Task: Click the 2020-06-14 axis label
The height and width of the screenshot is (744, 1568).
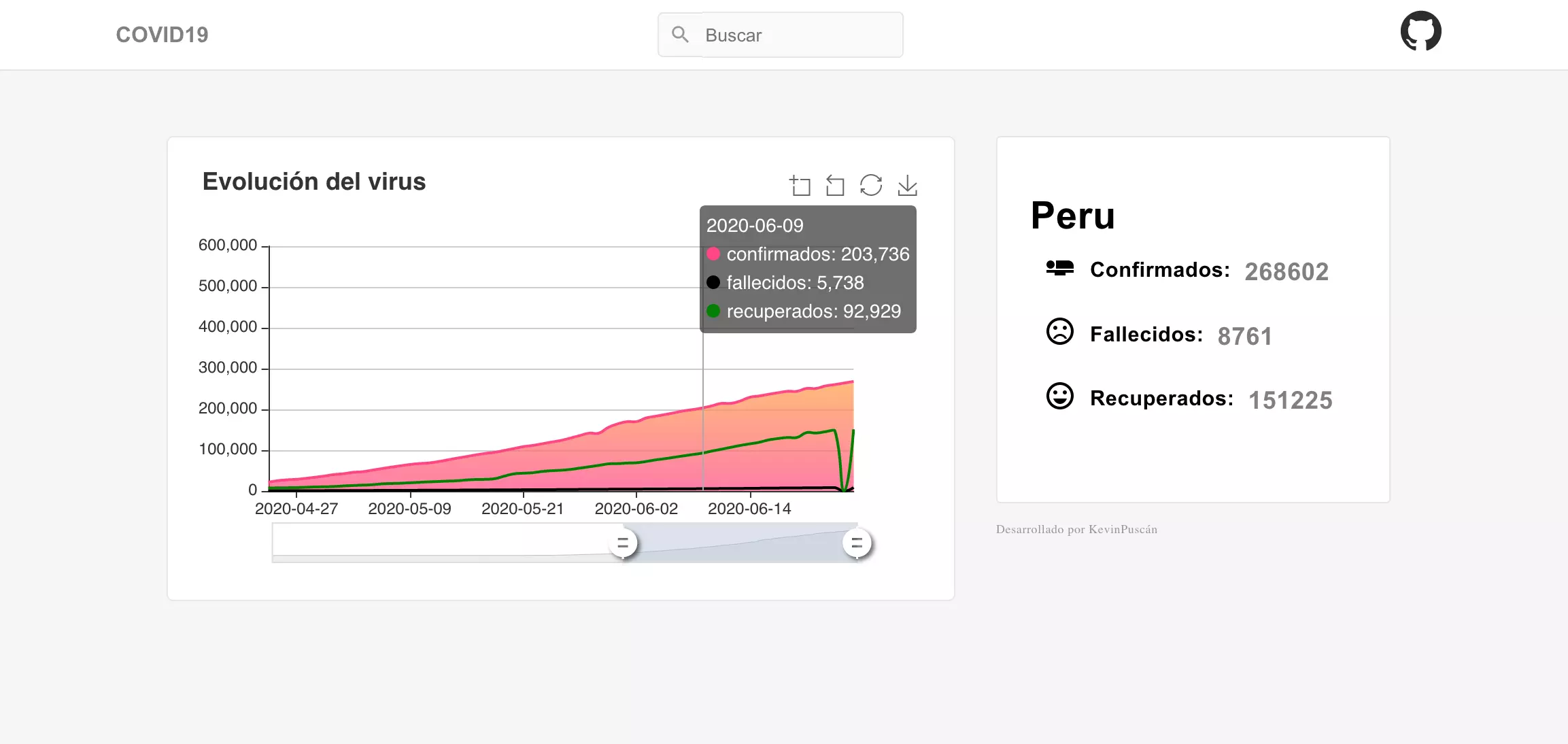Action: pyautogui.click(x=751, y=508)
